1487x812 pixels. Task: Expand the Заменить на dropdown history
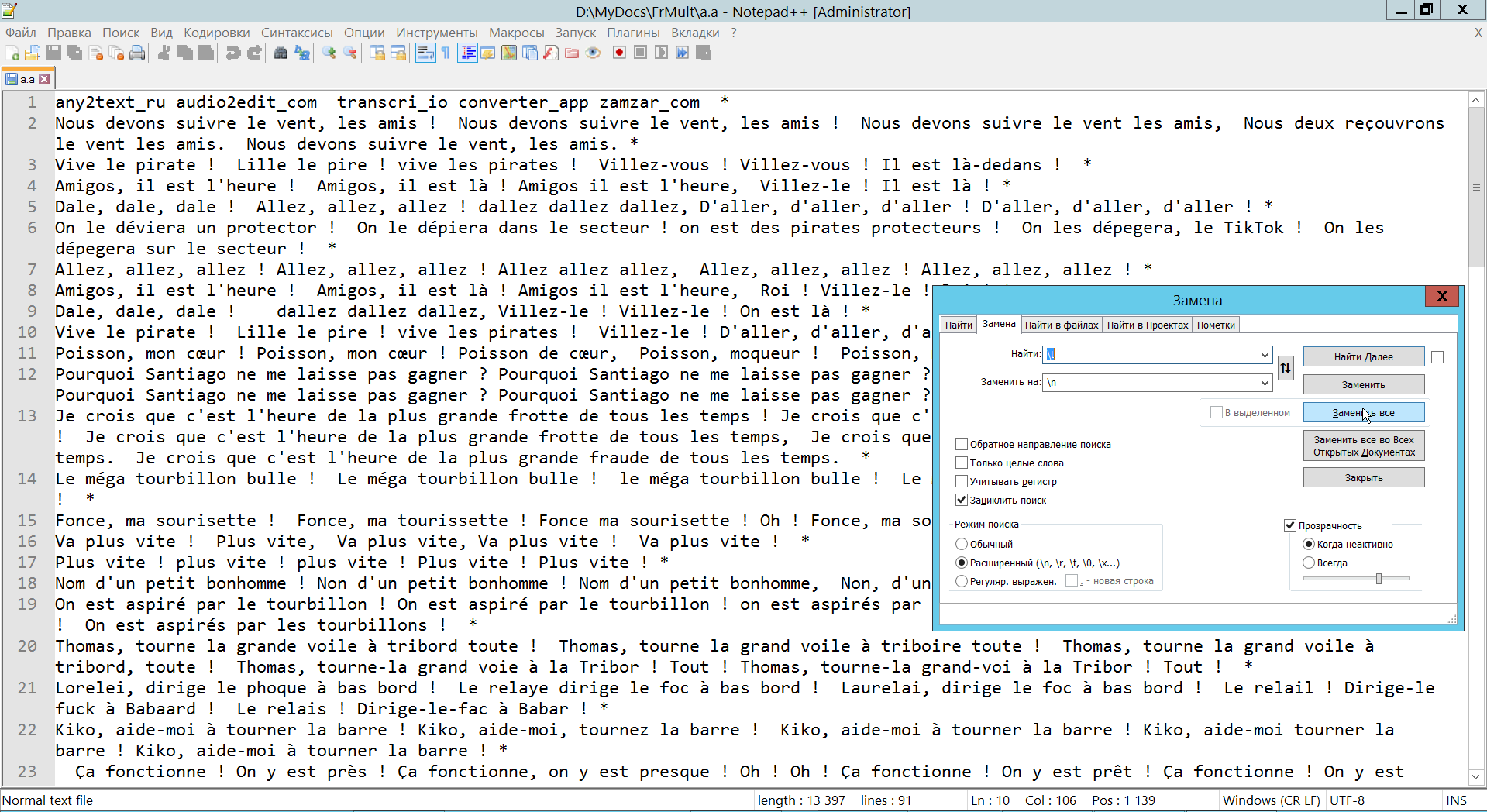tap(1264, 383)
